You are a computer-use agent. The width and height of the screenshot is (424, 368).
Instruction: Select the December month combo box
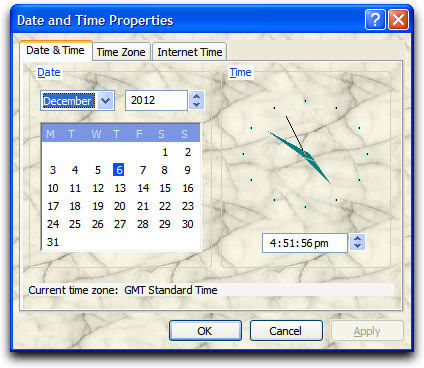[77, 100]
